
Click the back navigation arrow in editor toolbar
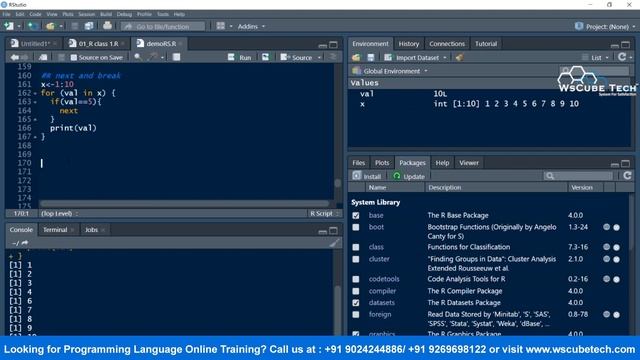click(14, 58)
